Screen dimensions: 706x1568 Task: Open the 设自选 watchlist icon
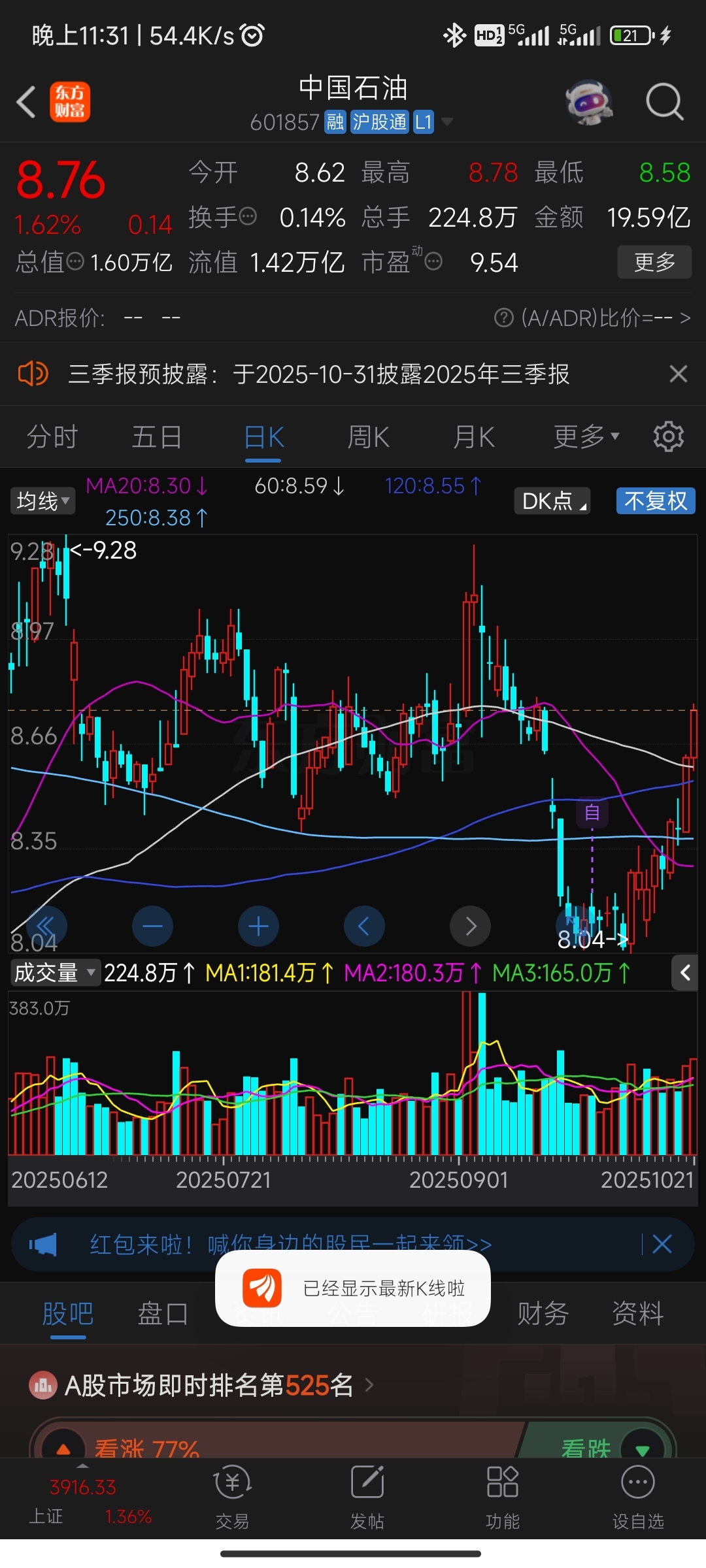638,1497
